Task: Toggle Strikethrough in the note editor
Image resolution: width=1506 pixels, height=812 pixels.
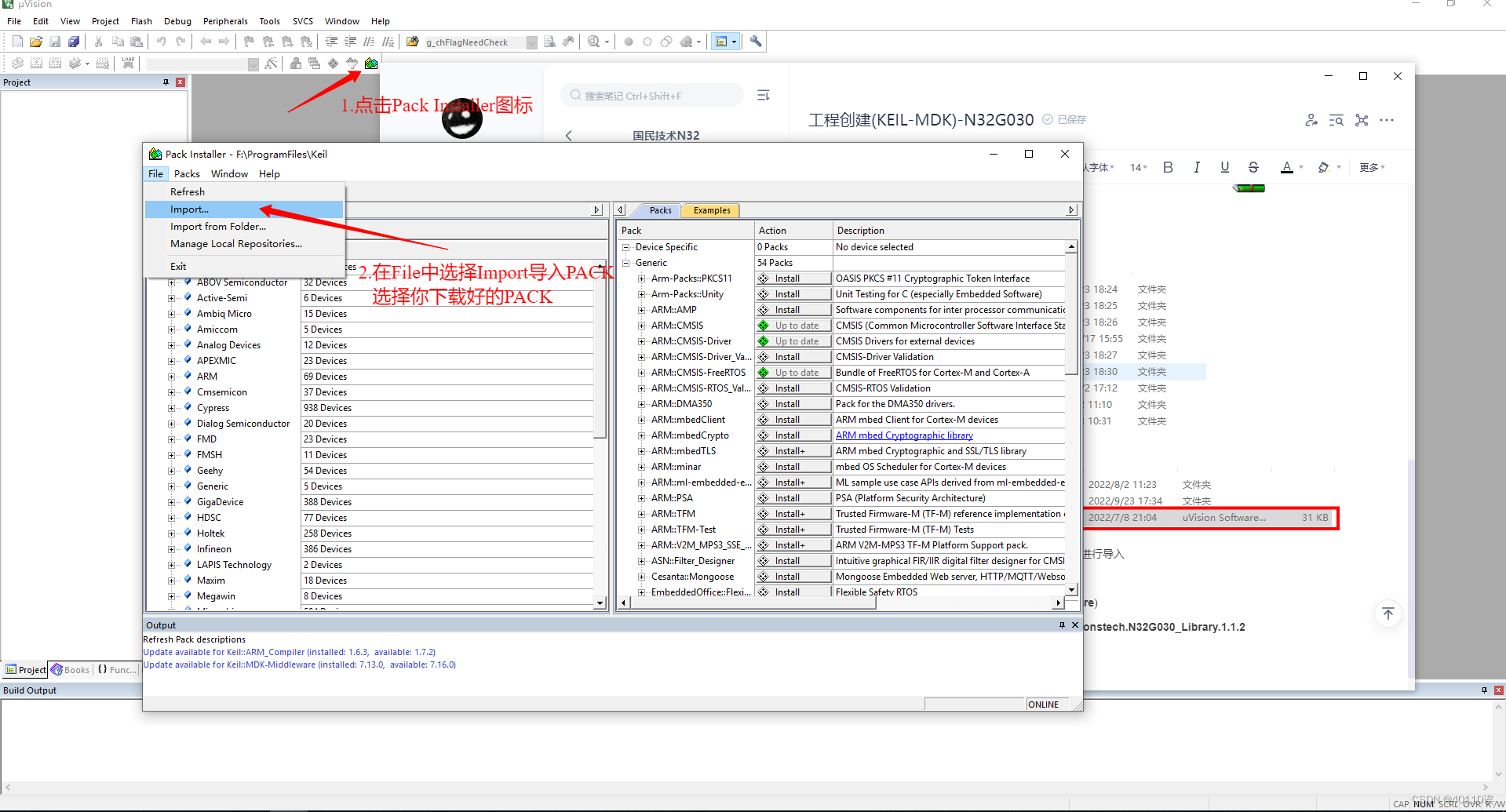Action: tap(1253, 167)
